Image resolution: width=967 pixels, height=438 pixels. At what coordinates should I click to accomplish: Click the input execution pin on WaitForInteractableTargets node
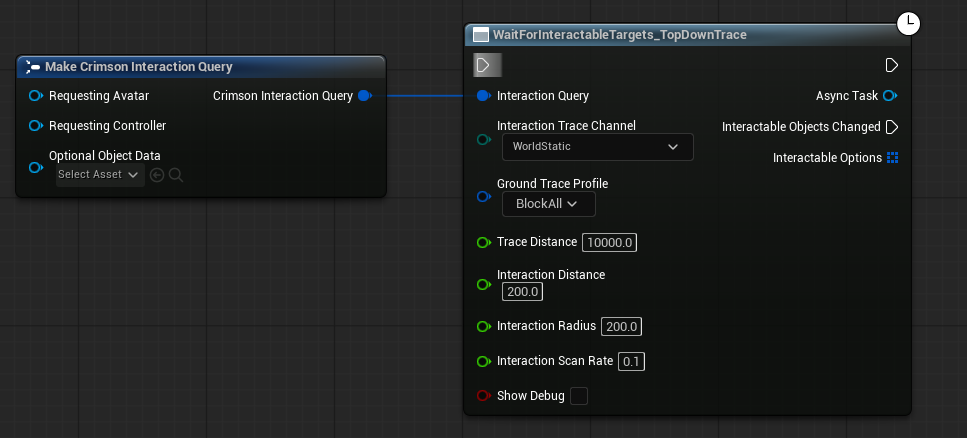[484, 65]
